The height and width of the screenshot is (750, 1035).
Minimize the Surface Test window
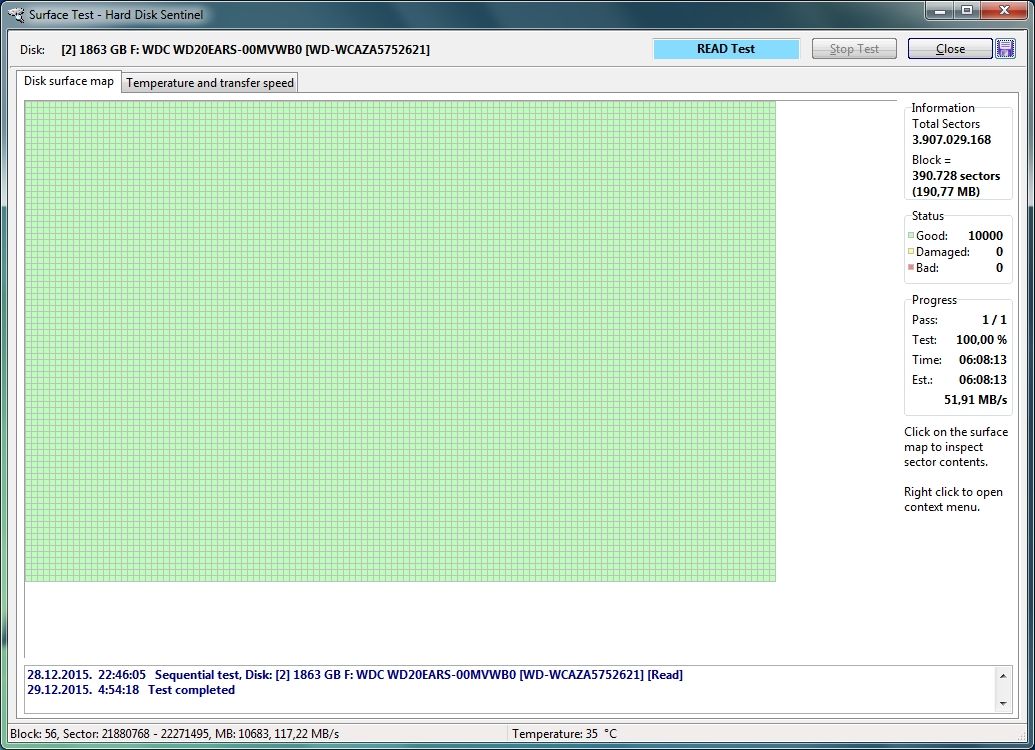(940, 11)
